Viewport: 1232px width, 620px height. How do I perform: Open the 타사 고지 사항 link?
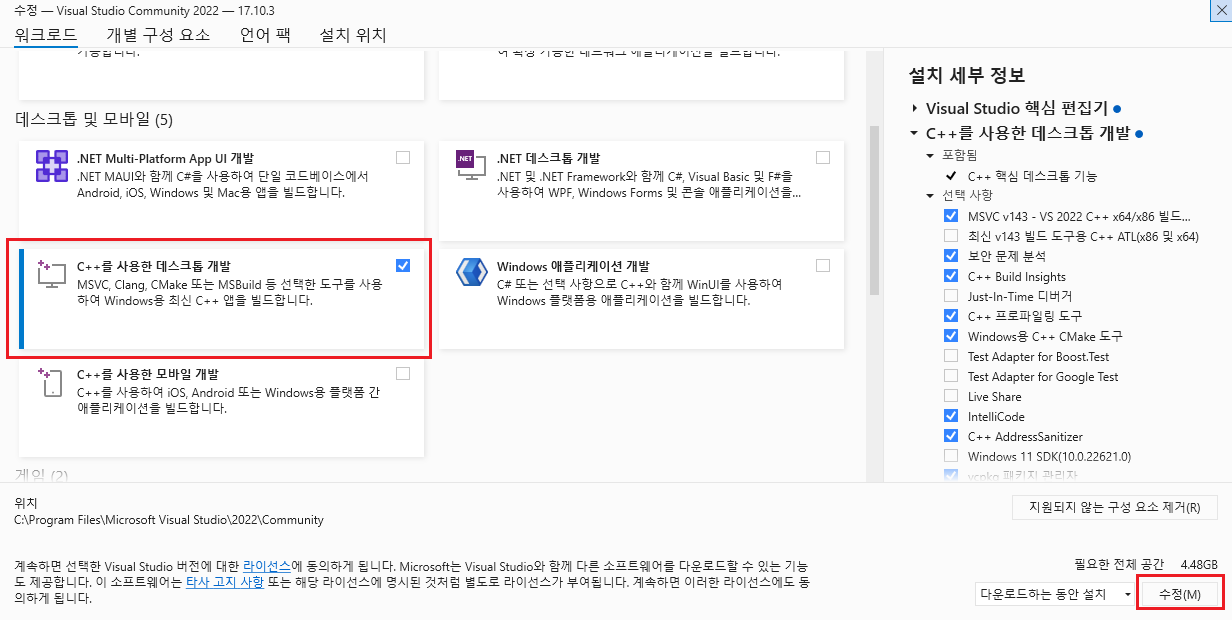(225, 582)
